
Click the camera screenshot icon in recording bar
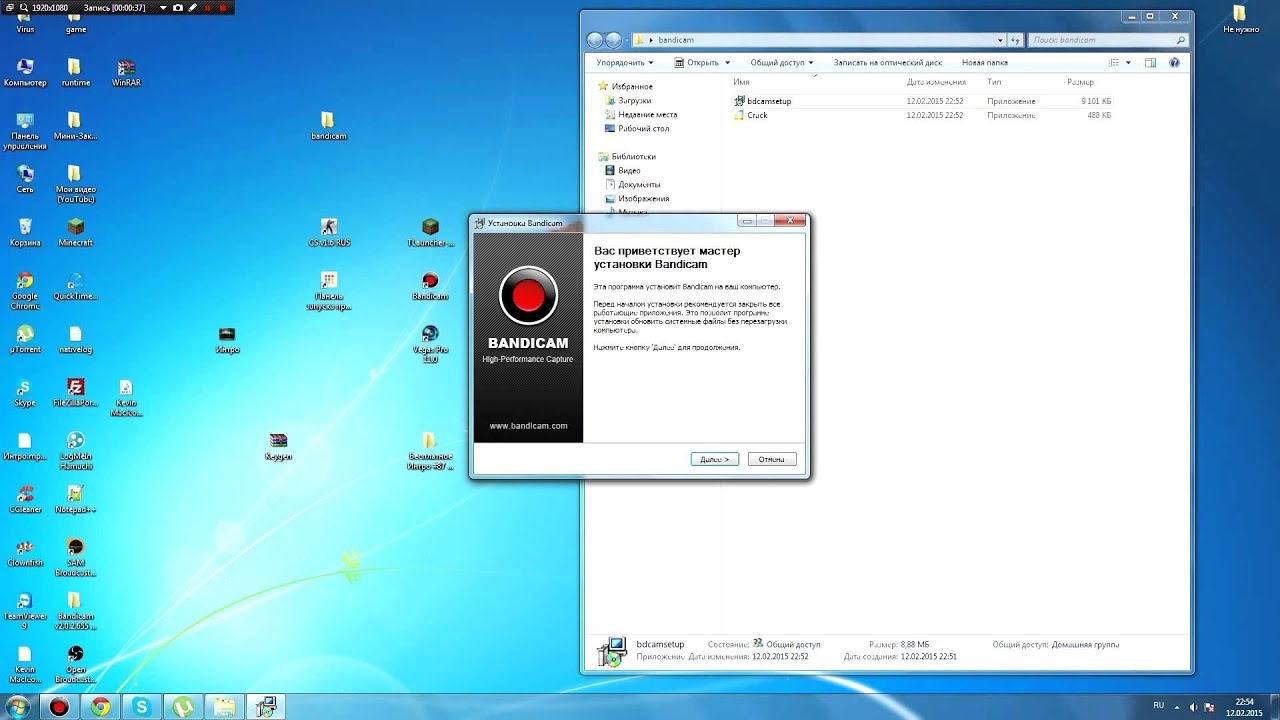pyautogui.click(x=178, y=8)
